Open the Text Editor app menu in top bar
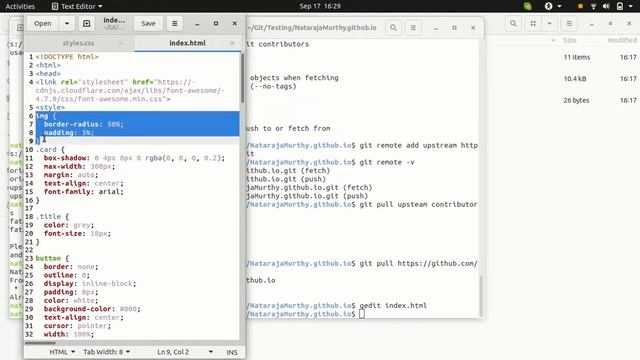 point(77,6)
